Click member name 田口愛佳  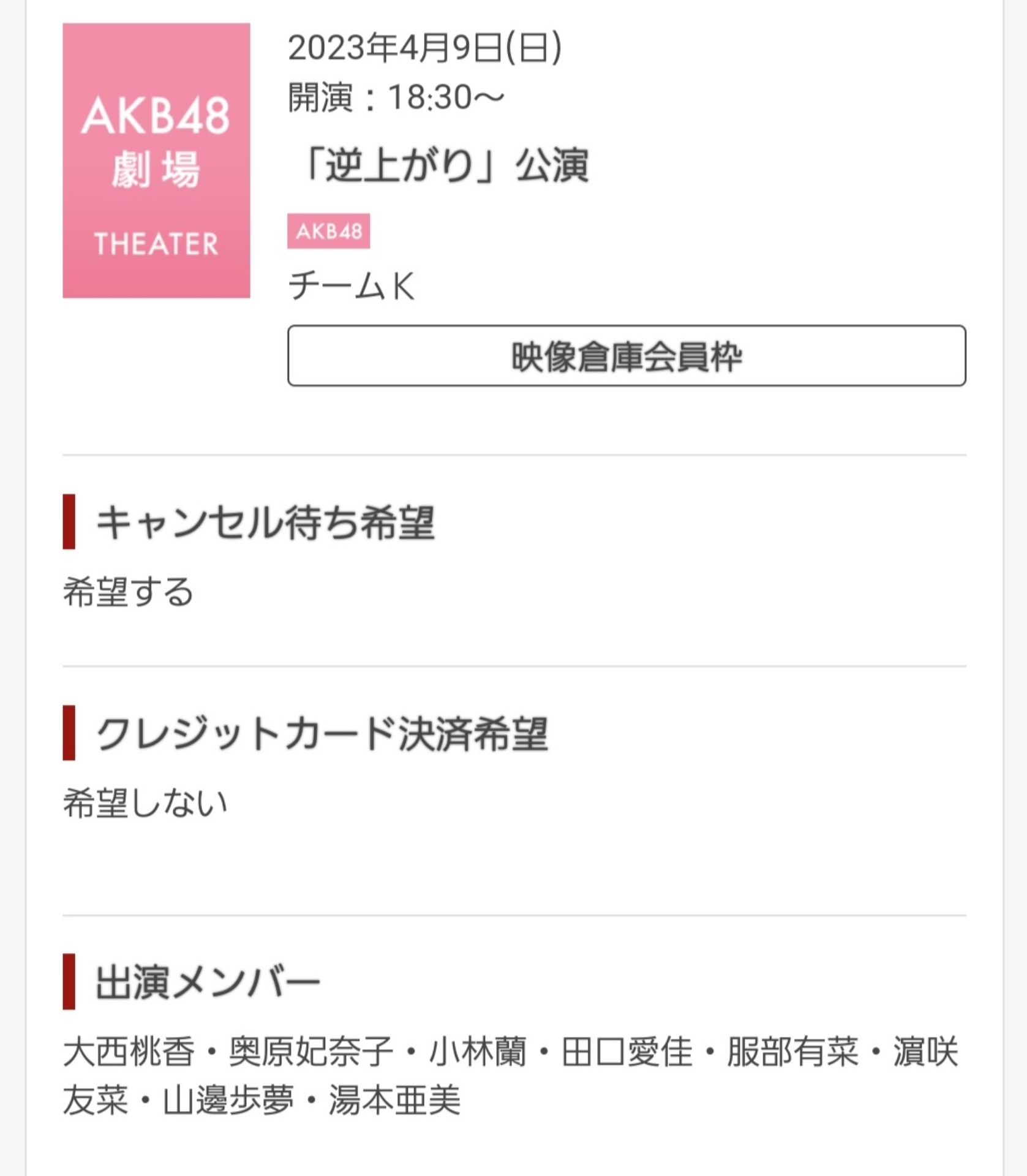point(626,1052)
